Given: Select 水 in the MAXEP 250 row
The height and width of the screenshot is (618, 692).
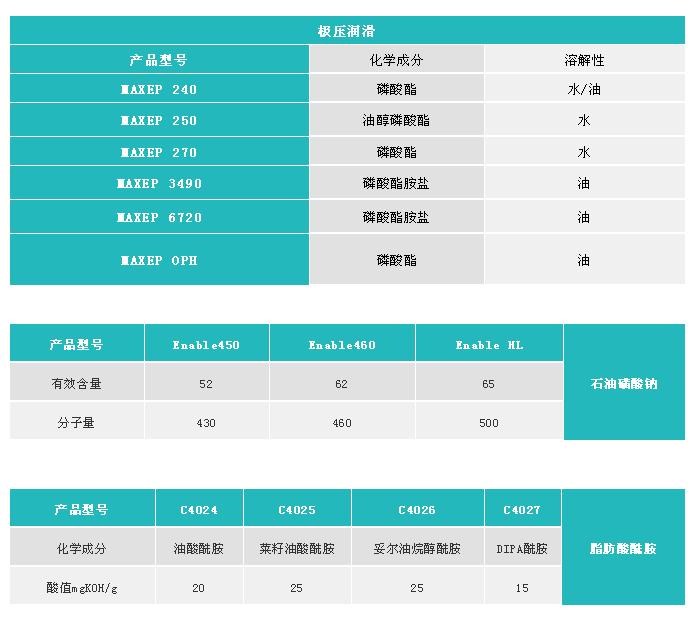Looking at the screenshot, I should (584, 120).
